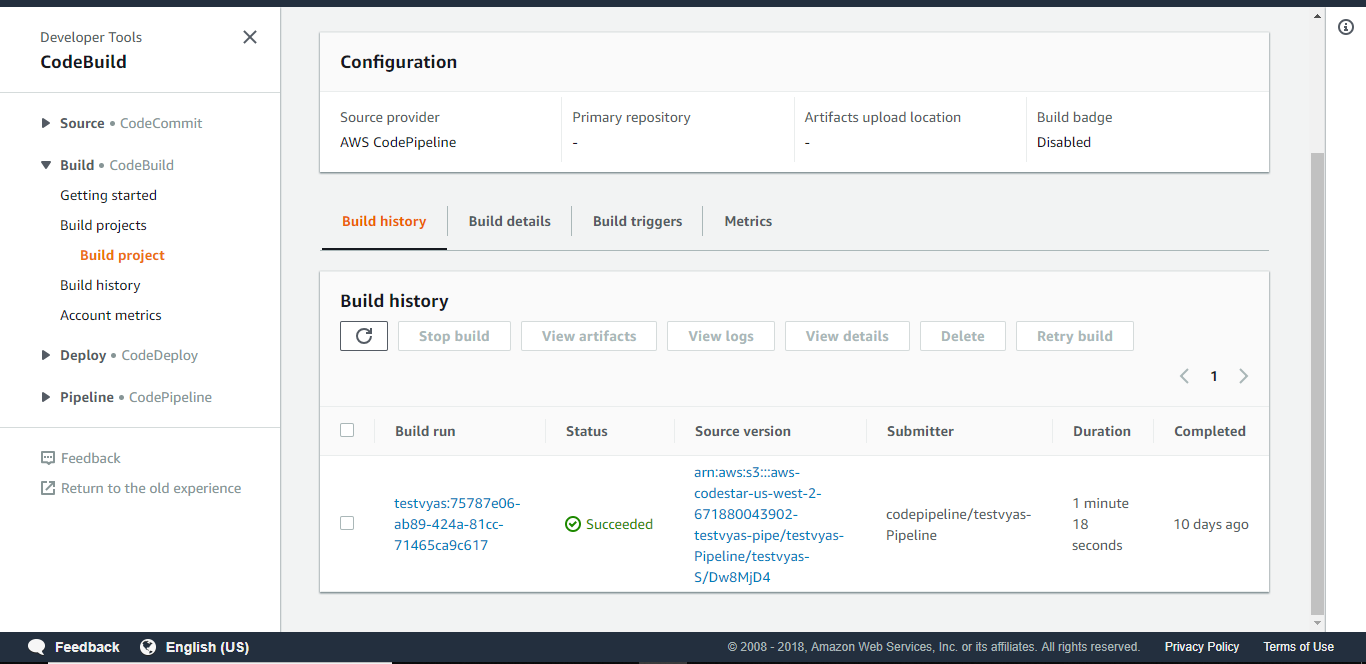This screenshot has height=664, width=1366.
Task: Click the Feedback speech bubble icon in footer
Action: point(37,647)
